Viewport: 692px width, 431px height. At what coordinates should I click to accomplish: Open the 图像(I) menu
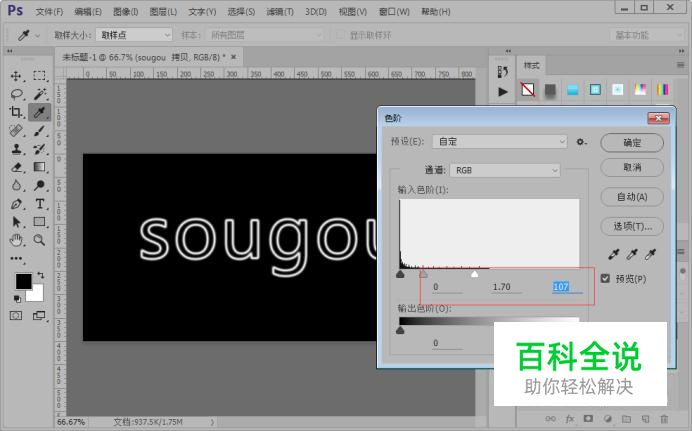(126, 12)
